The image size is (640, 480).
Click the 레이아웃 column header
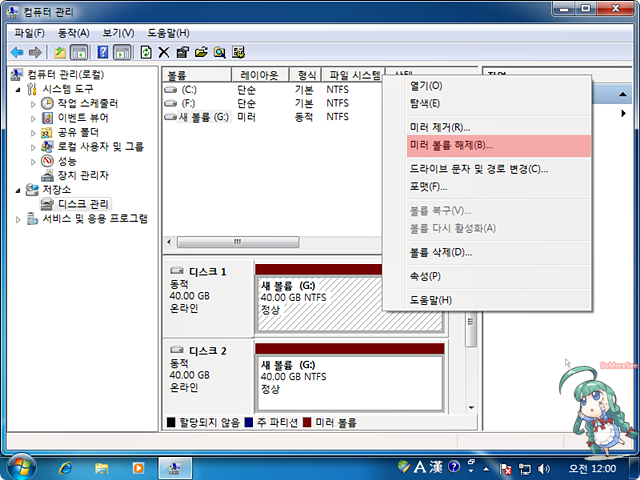(x=259, y=75)
